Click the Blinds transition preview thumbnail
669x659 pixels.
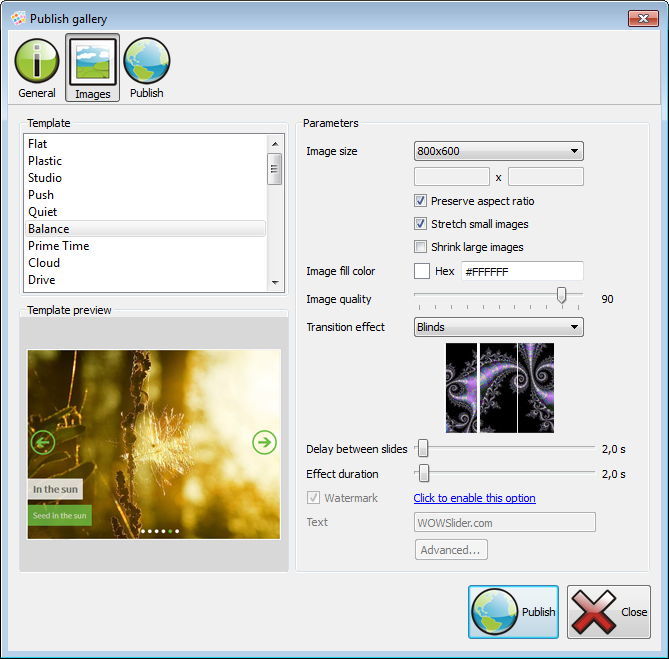pos(500,388)
